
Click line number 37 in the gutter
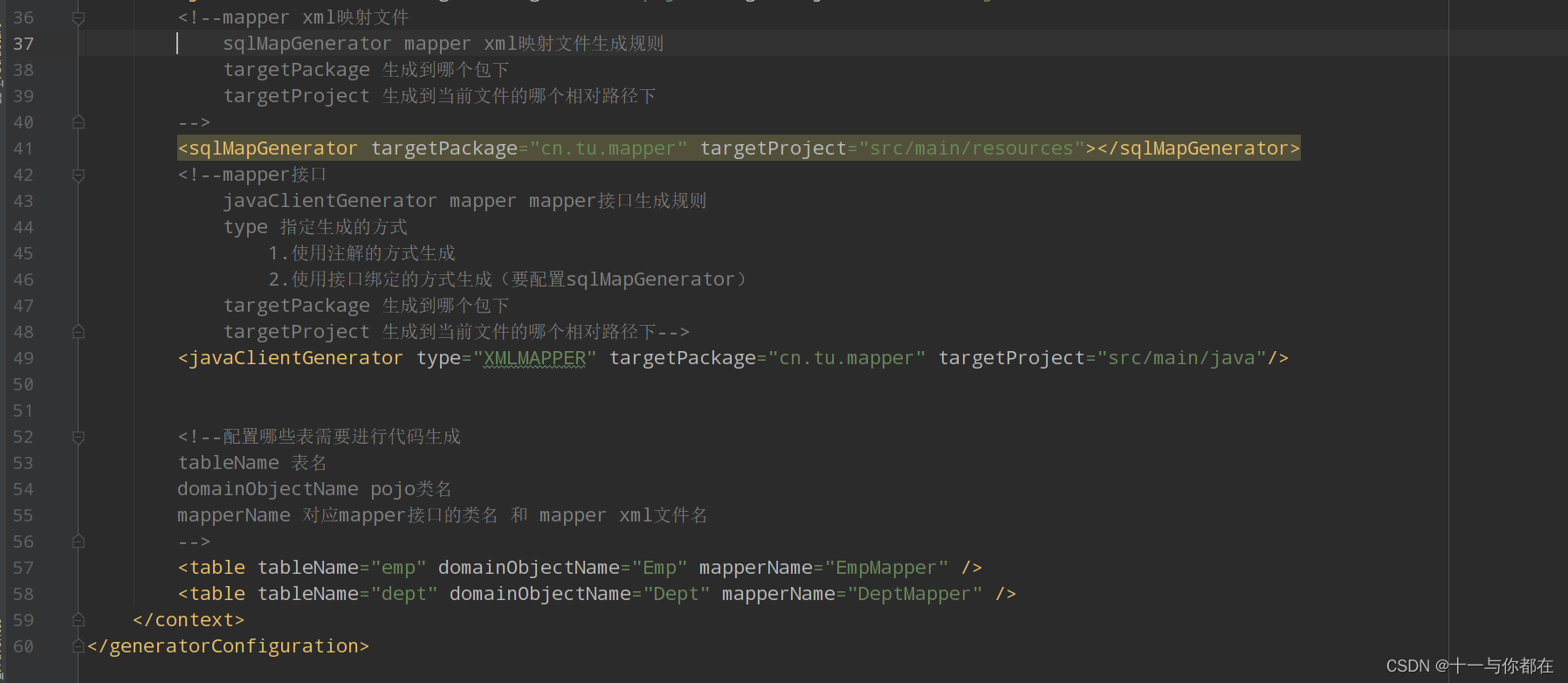pyautogui.click(x=24, y=44)
